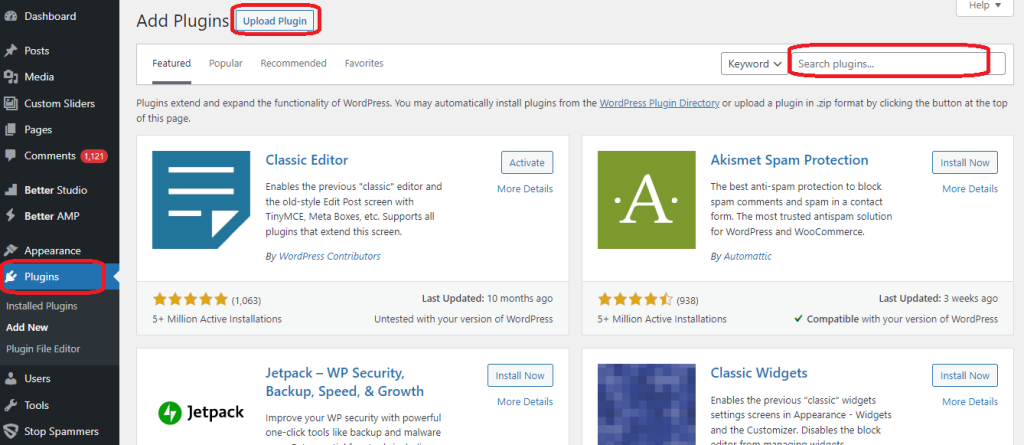The width and height of the screenshot is (1024, 445).
Task: Click the Stop Spammers shield icon
Action: pyautogui.click(x=10, y=431)
